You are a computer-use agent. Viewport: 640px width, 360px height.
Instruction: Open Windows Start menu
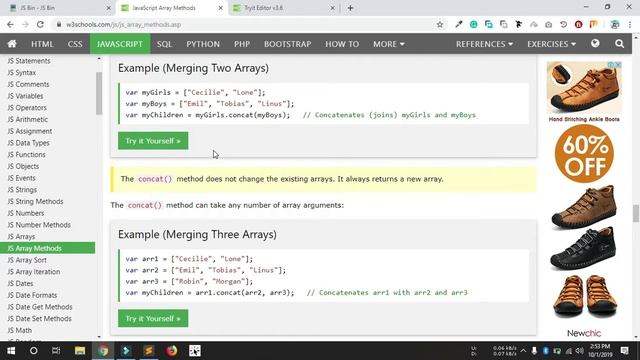(11, 351)
